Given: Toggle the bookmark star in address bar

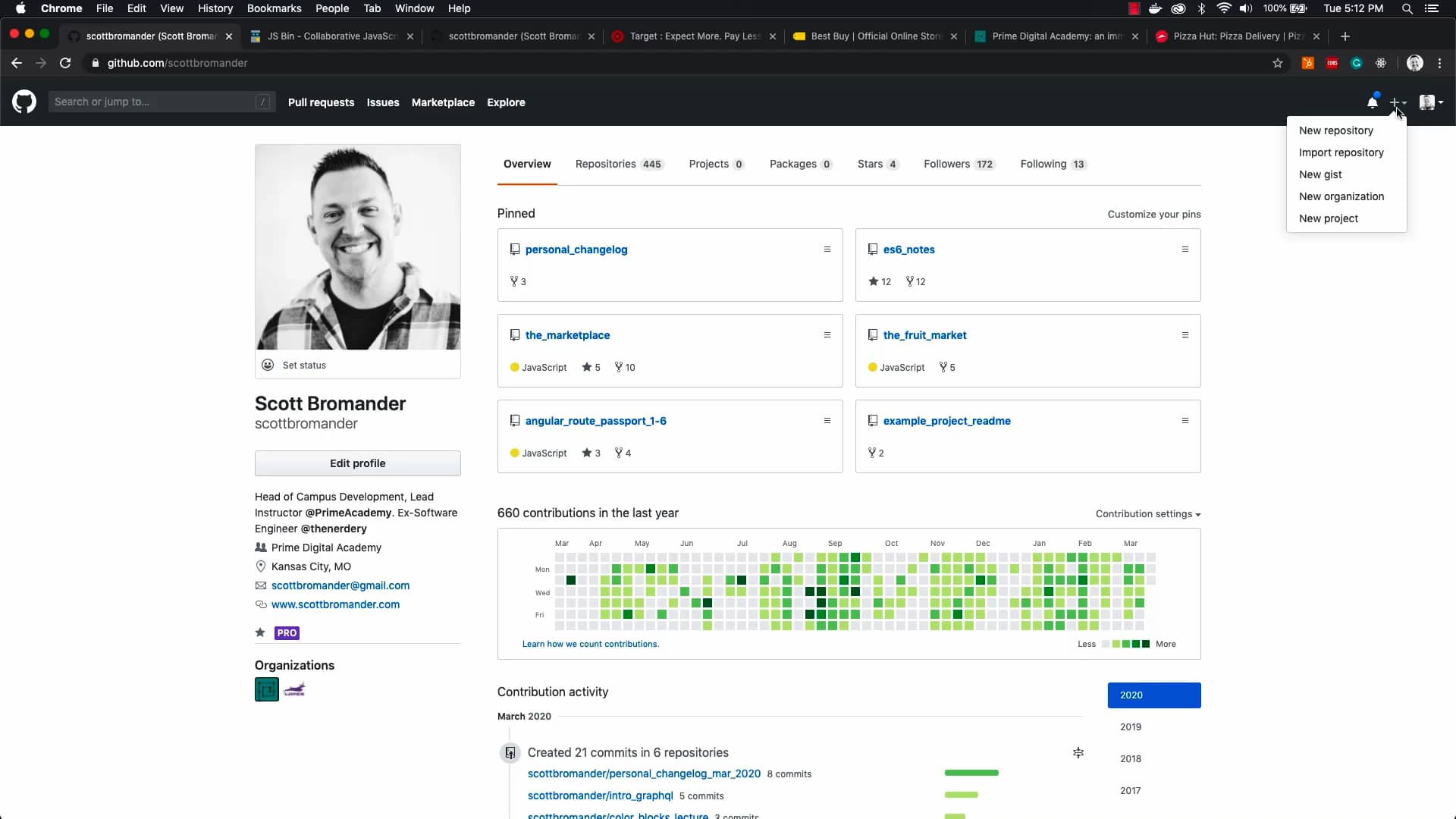Looking at the screenshot, I should coord(1278,63).
